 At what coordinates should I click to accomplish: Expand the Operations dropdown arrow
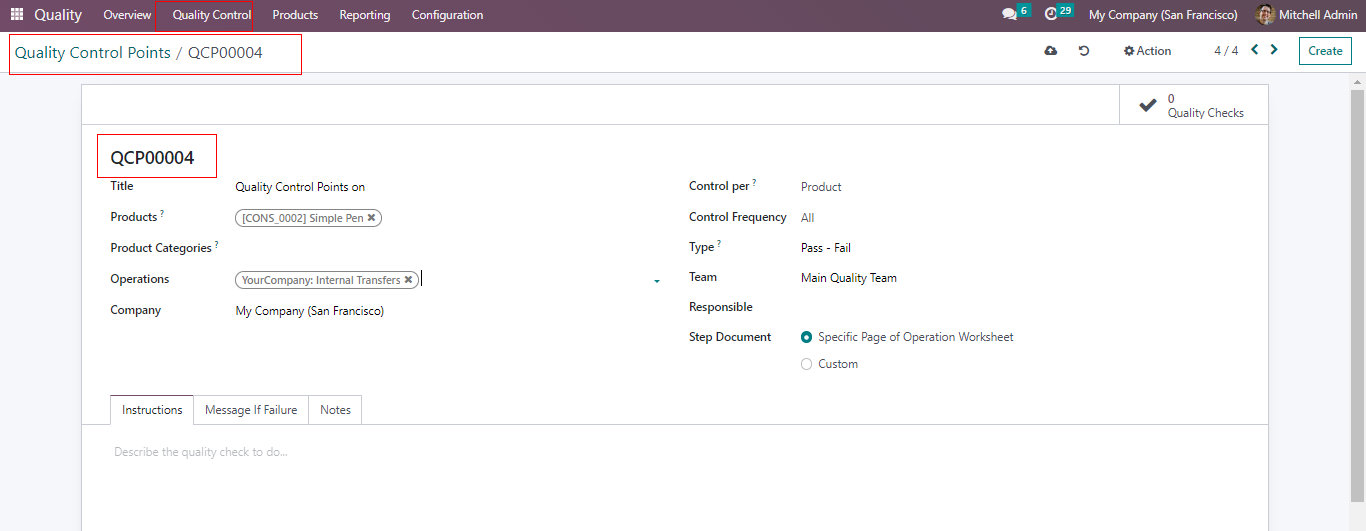[x=657, y=282]
